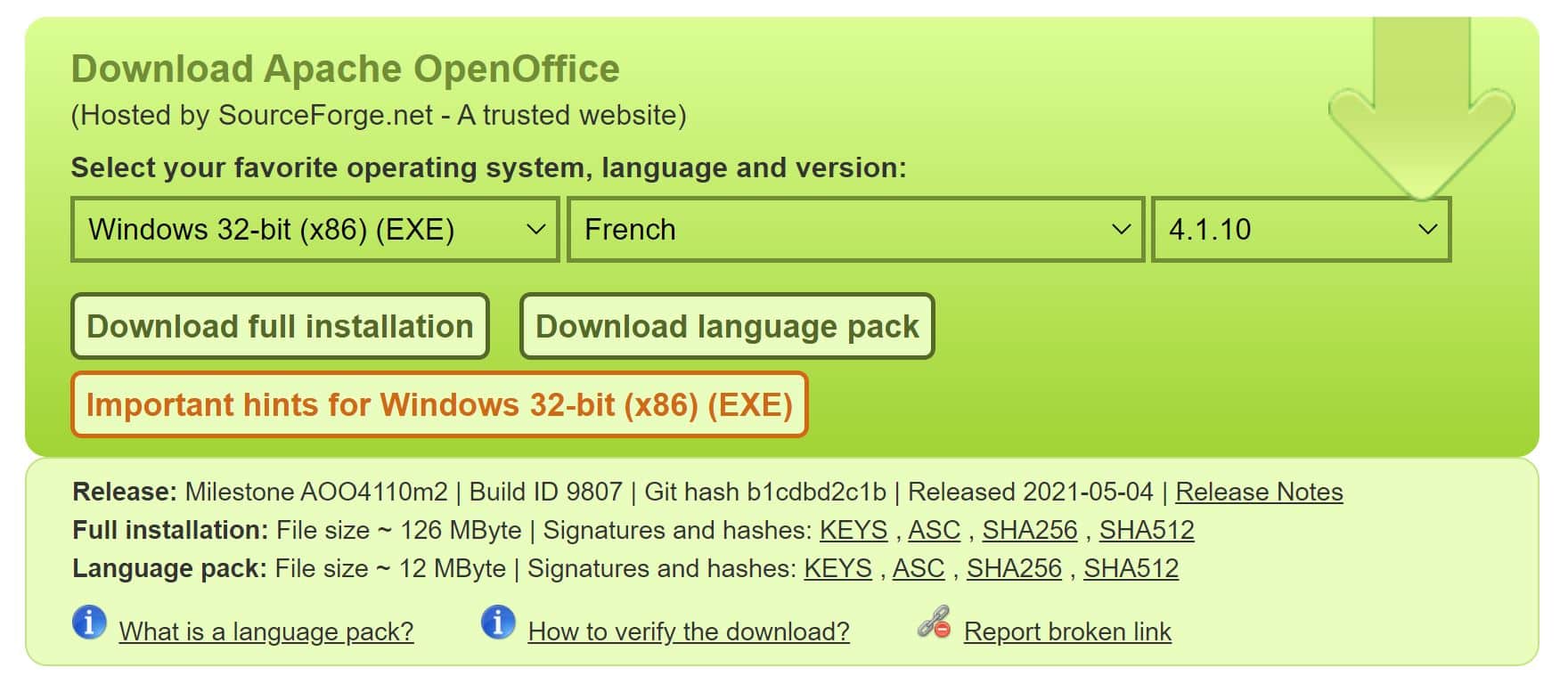Screen dimensions: 1568x684
Task: Open "How to verify the download?" link
Action: (x=689, y=632)
